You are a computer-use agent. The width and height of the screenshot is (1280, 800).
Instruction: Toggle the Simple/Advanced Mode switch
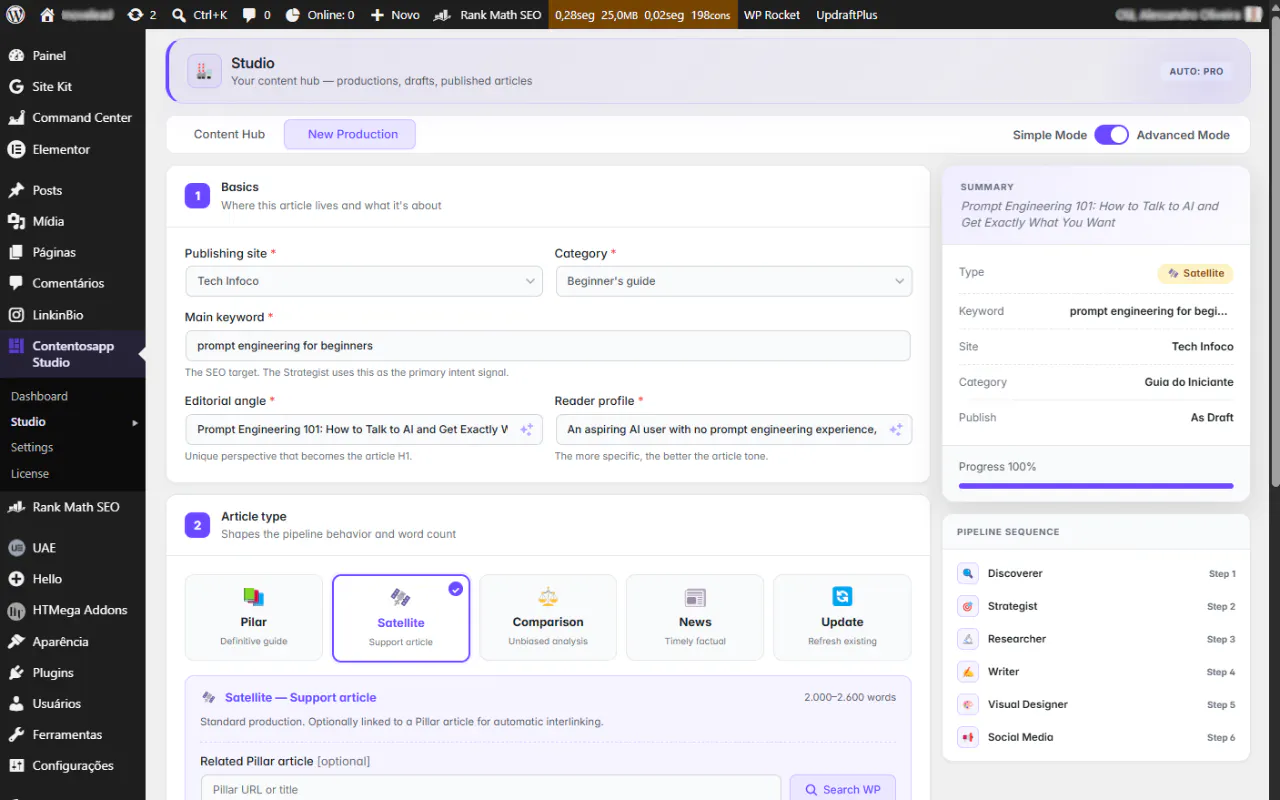click(x=1111, y=135)
